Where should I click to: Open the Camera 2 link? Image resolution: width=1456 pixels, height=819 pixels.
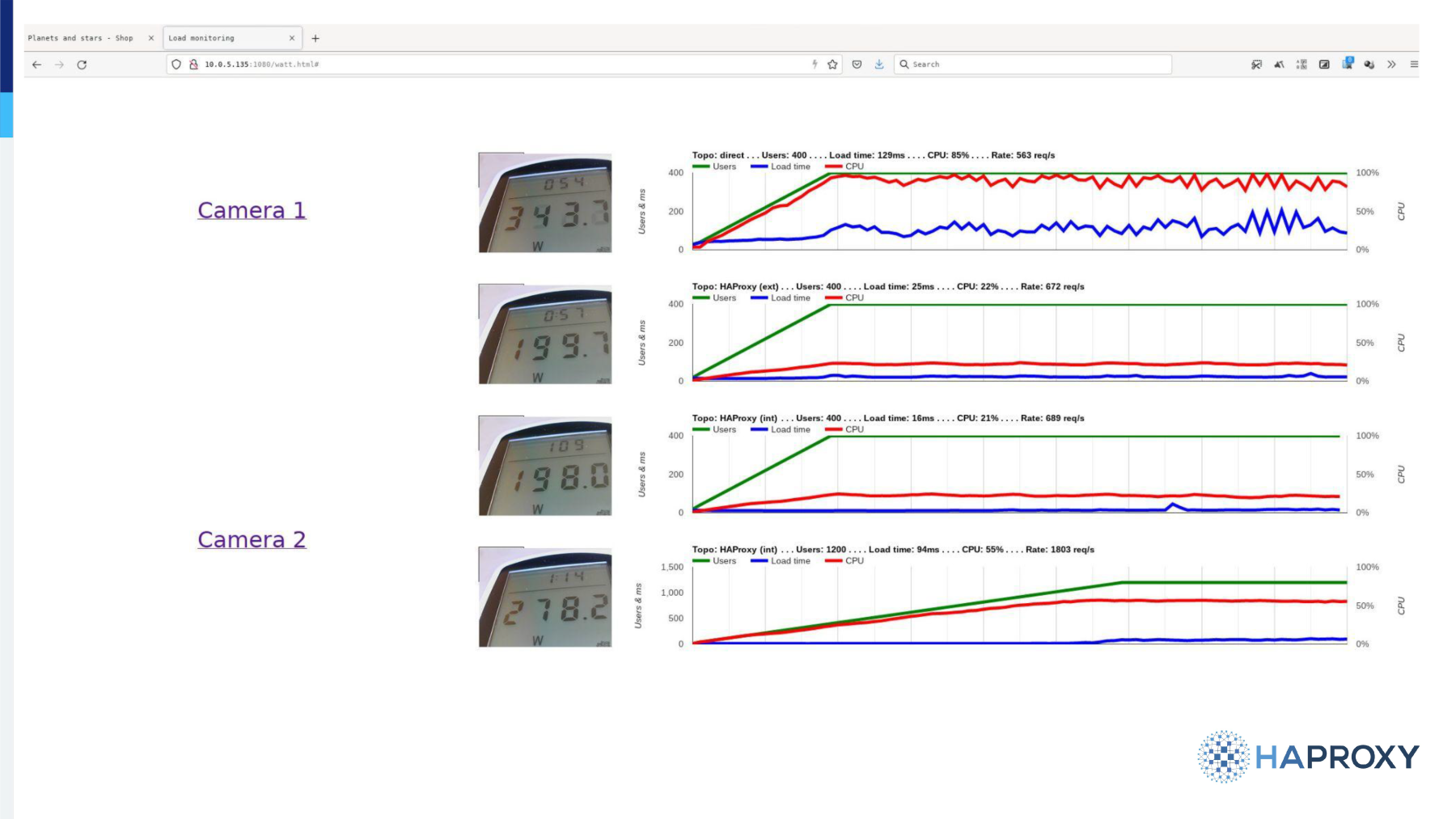[x=252, y=539]
